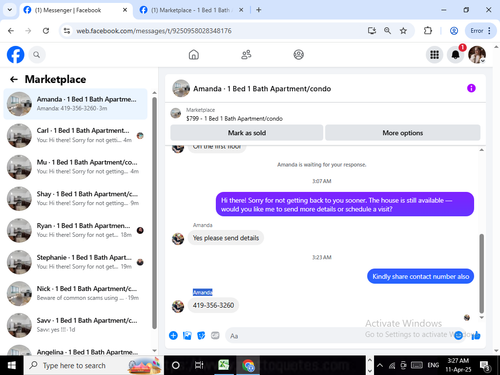The width and height of the screenshot is (500, 375).
Task: Switch to the Messenger Facebook browser tab
Action: click(76, 10)
